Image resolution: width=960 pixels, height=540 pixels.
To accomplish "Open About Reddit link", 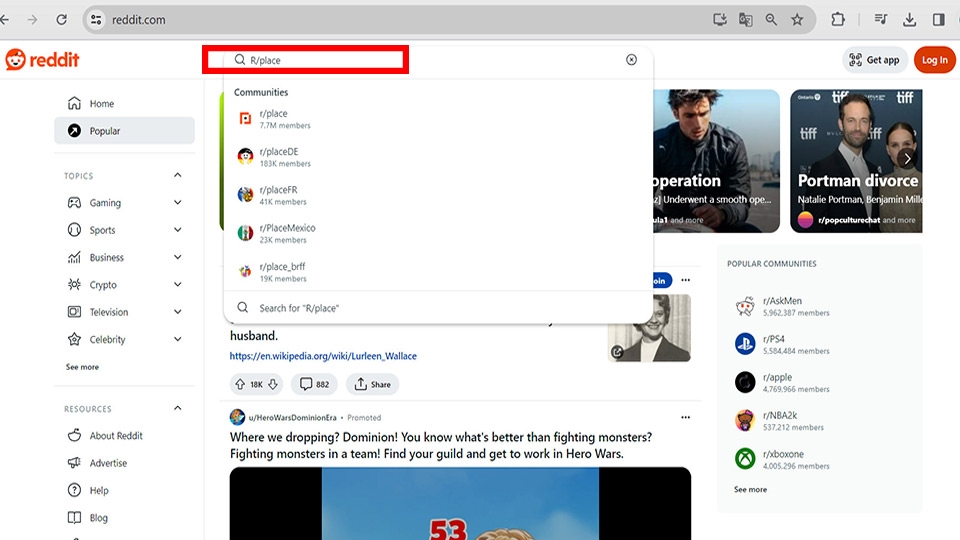I will click(116, 435).
